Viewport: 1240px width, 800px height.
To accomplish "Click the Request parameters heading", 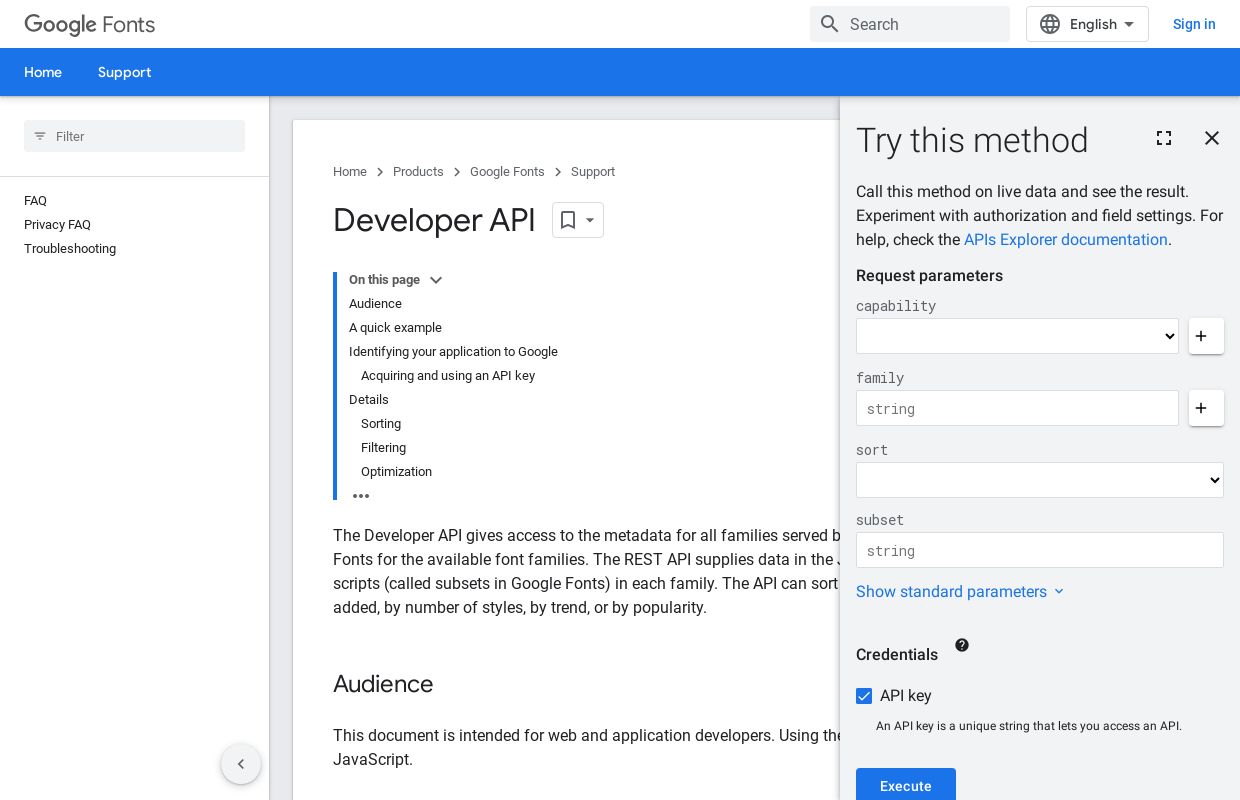I will point(929,276).
